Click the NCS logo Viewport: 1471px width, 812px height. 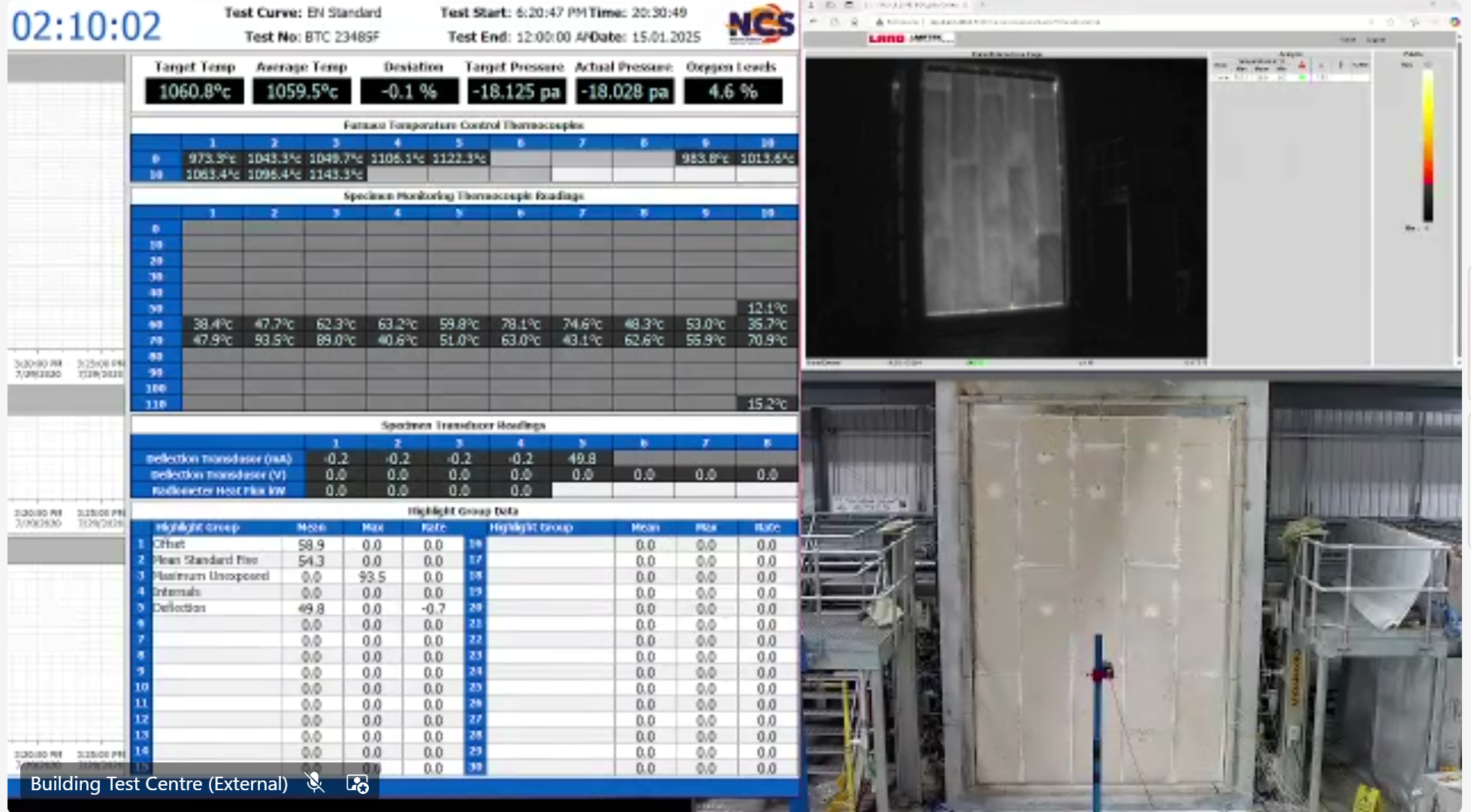click(760, 24)
